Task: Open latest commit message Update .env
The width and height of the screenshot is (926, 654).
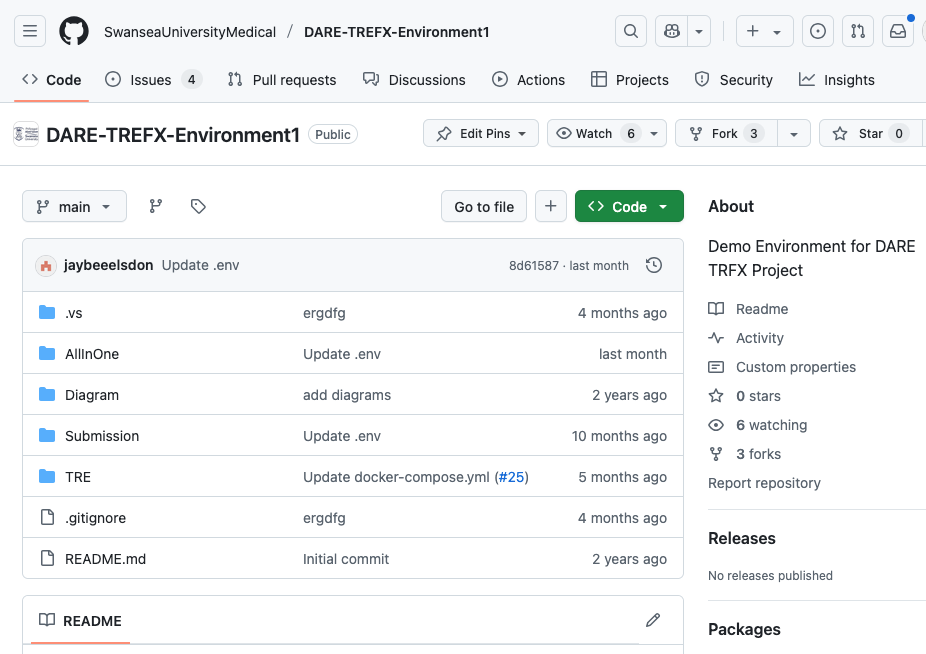Action: [200, 265]
